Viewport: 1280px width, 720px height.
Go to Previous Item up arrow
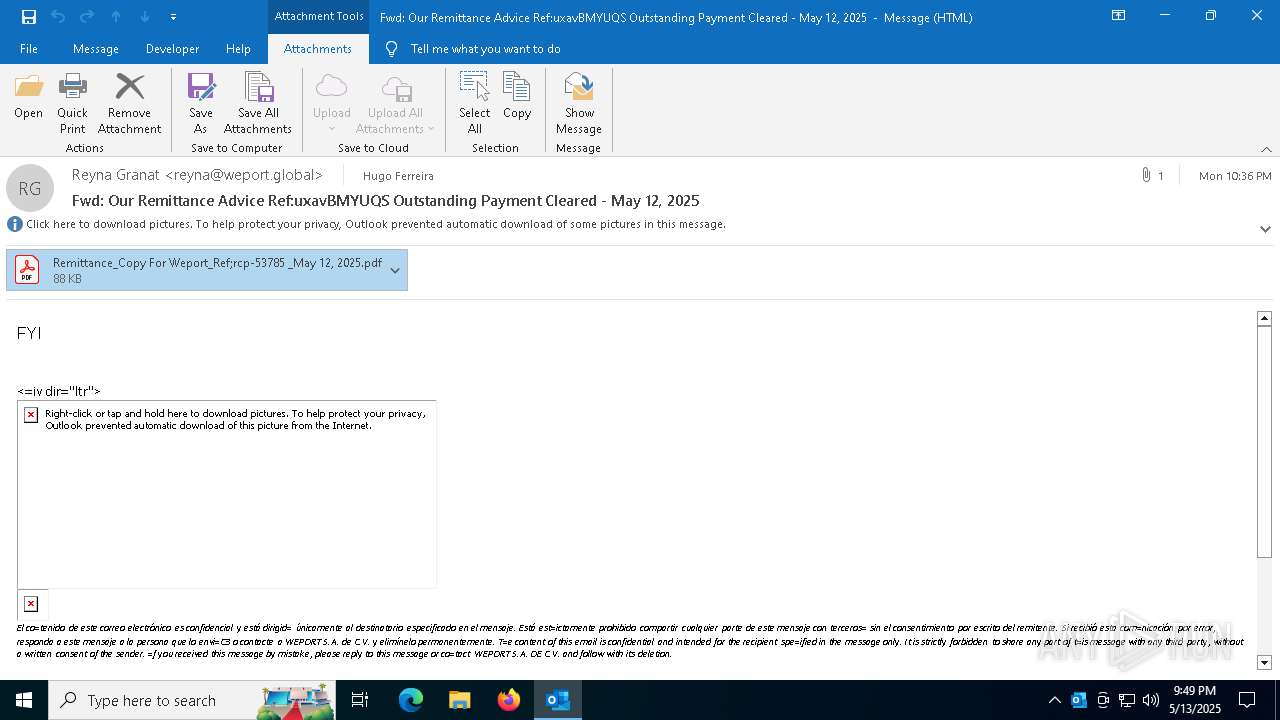pyautogui.click(x=116, y=17)
